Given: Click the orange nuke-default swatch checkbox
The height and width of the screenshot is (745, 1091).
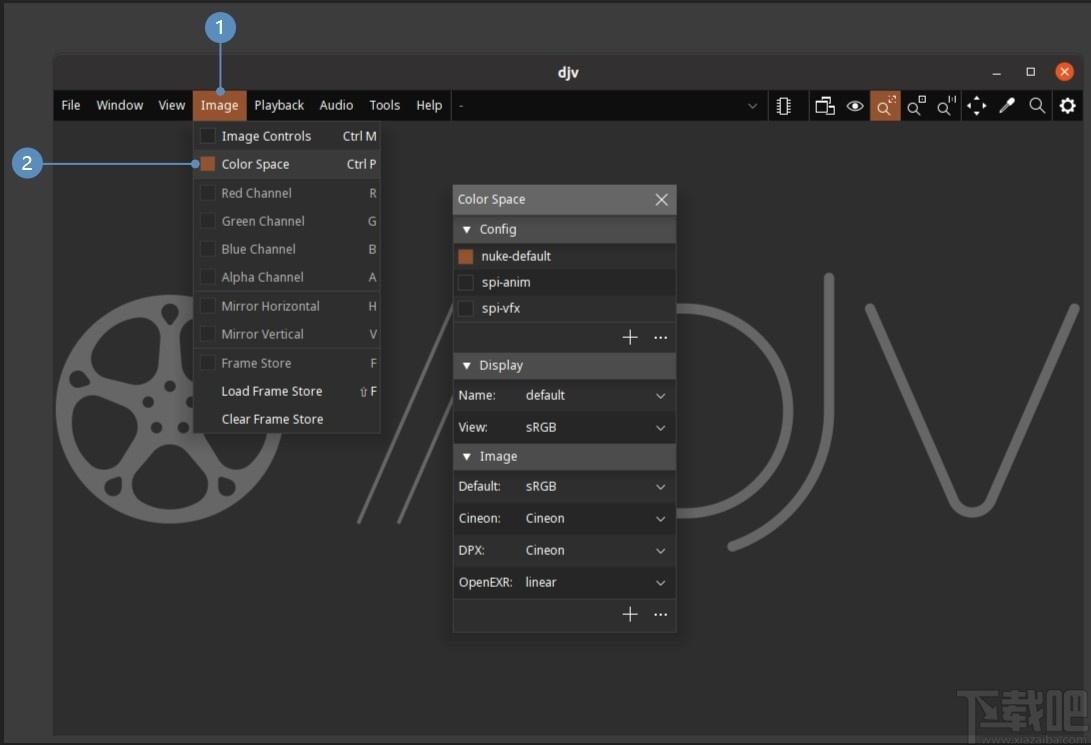Looking at the screenshot, I should [x=465, y=256].
